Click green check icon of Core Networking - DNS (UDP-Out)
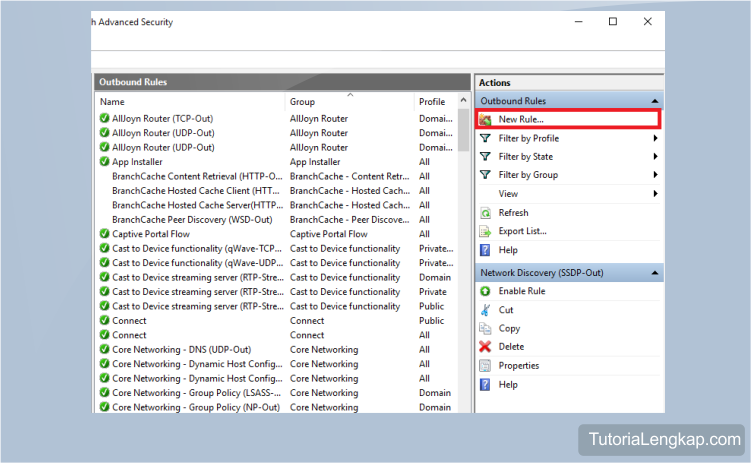The width and height of the screenshot is (751, 463). click(104, 349)
